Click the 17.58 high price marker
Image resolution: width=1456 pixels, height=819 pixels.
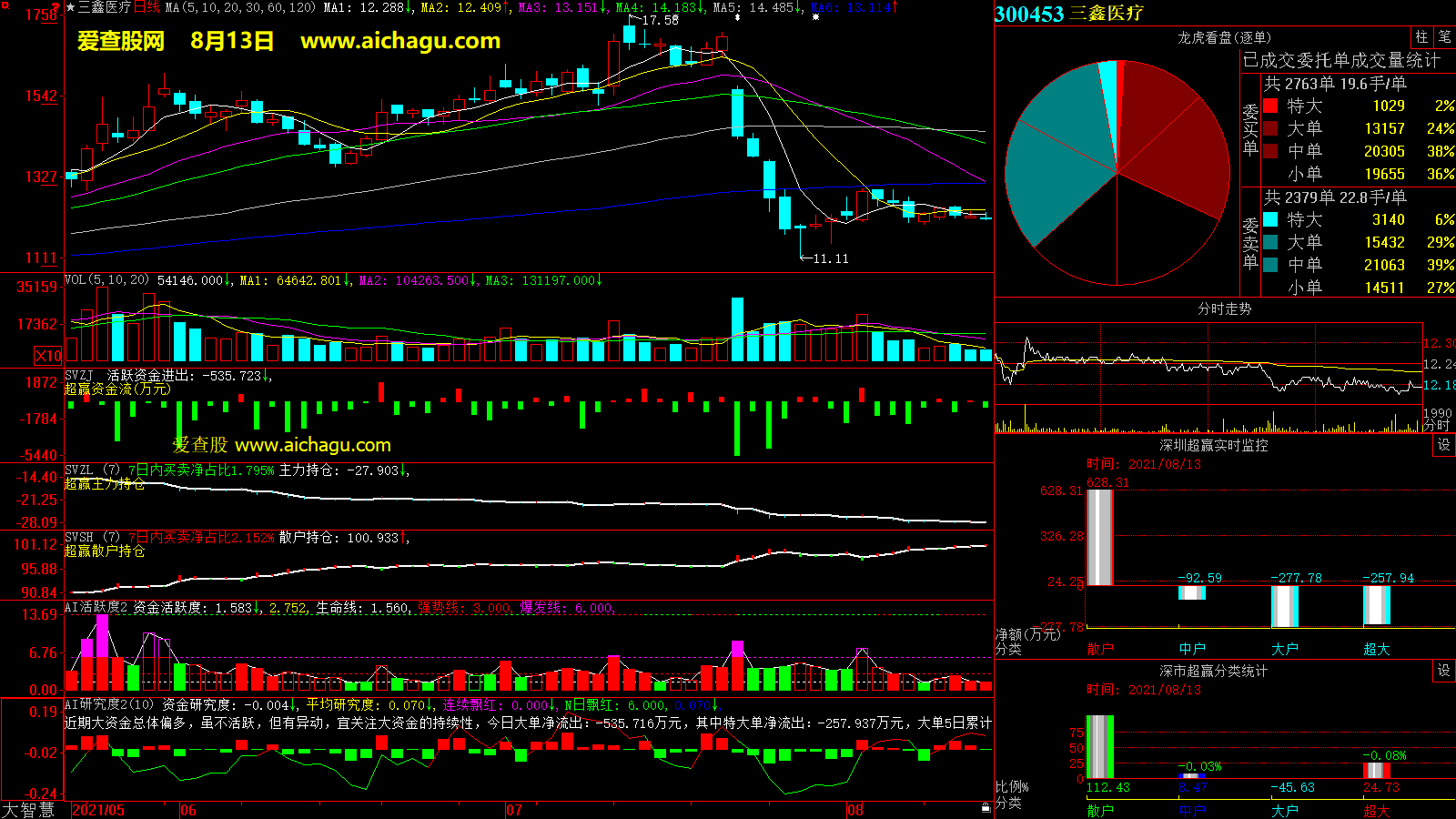660,20
